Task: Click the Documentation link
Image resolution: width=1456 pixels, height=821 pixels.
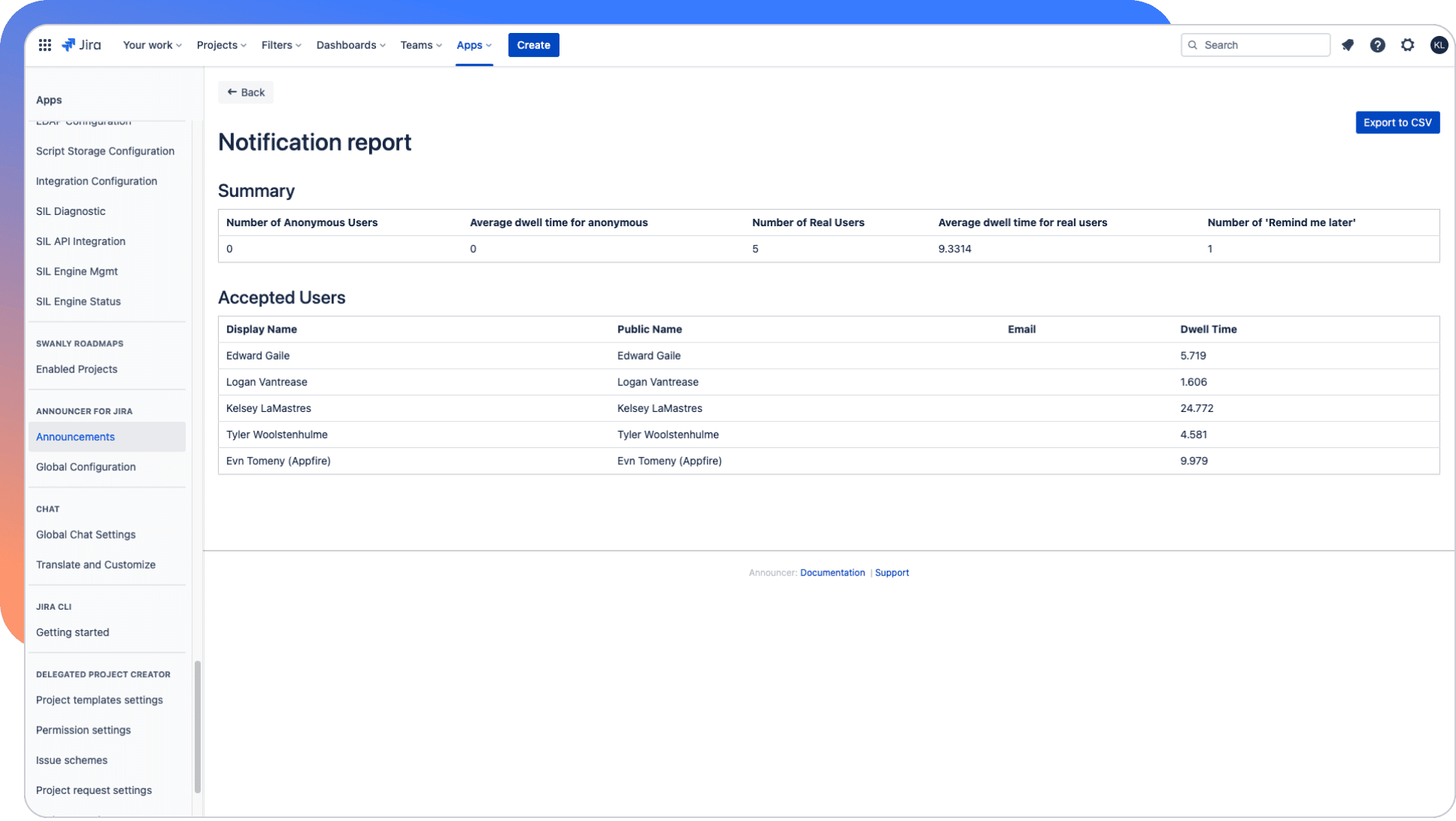Action: (832, 572)
